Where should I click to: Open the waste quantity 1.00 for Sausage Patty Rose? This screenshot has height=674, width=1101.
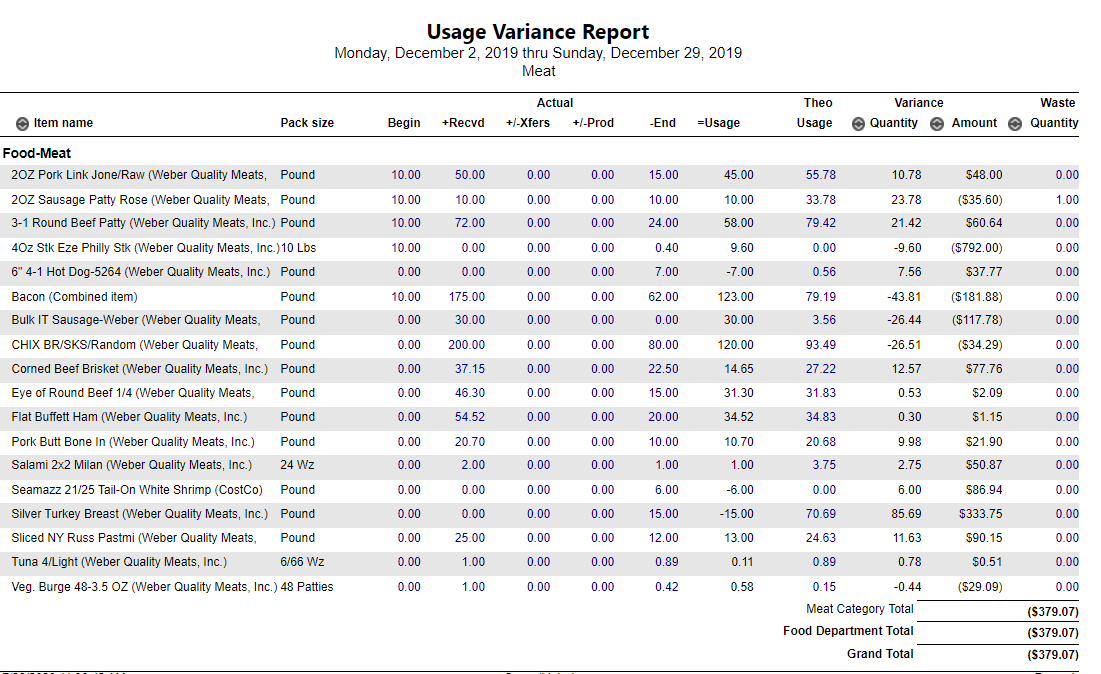1066,200
